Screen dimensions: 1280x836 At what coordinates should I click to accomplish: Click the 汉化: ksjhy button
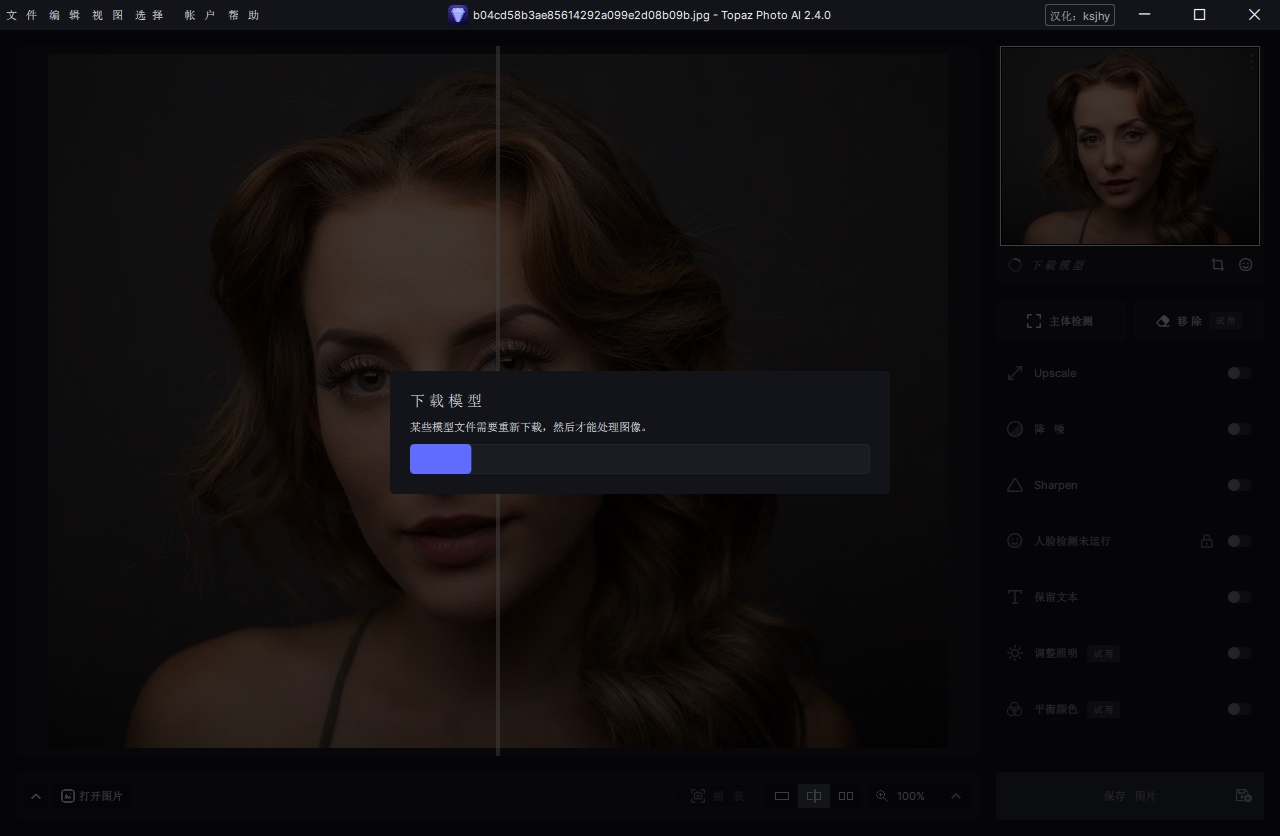[1080, 15]
